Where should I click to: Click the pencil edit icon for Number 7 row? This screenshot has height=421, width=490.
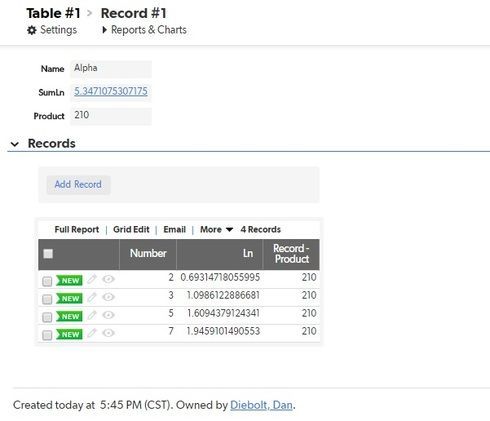92,333
